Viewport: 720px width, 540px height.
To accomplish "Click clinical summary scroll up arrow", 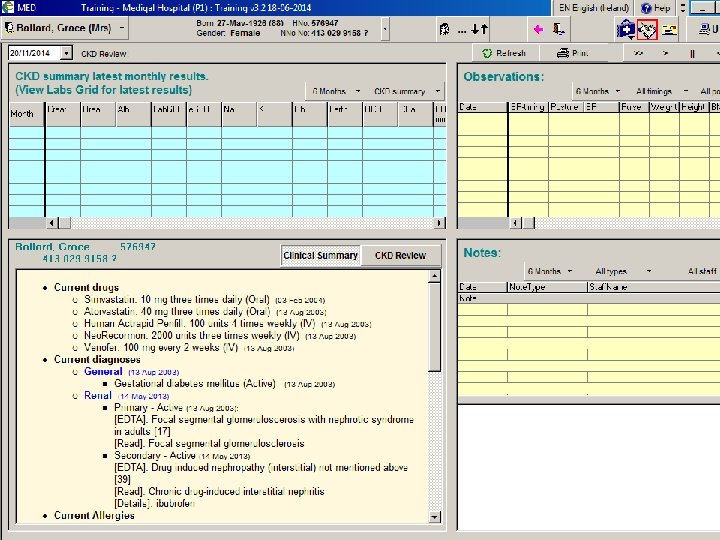I will (x=434, y=276).
